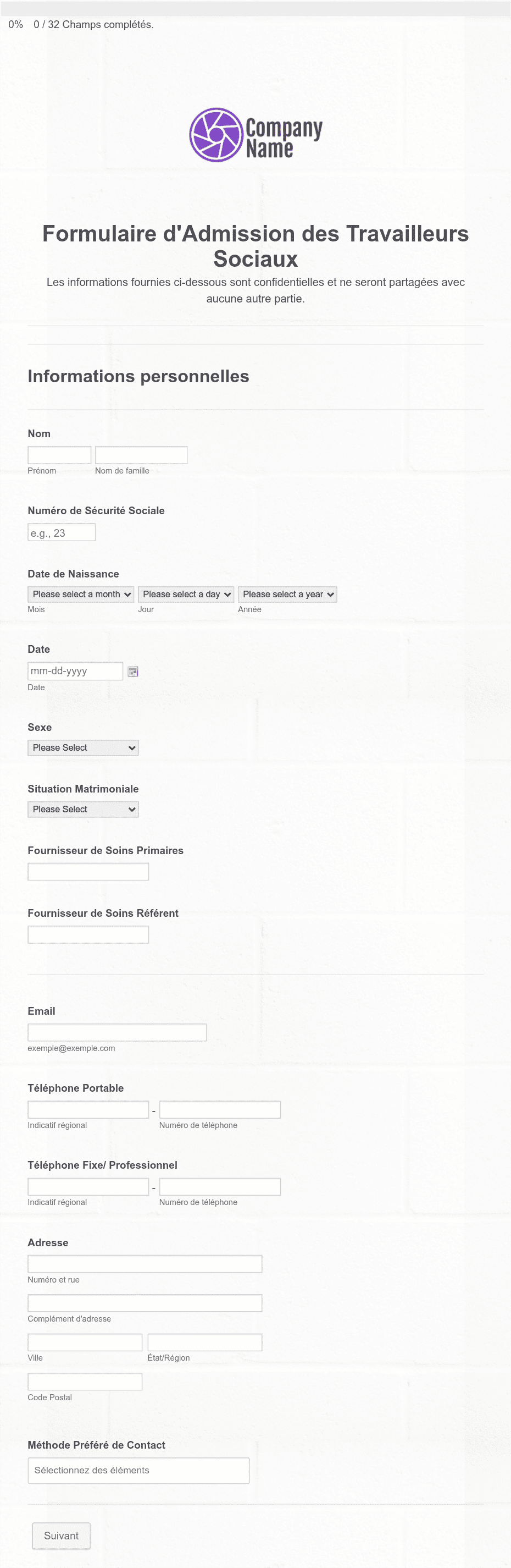The height and width of the screenshot is (1568, 511).
Task: Focus the Fournisseur de Soins Primaires field
Action: [88, 872]
